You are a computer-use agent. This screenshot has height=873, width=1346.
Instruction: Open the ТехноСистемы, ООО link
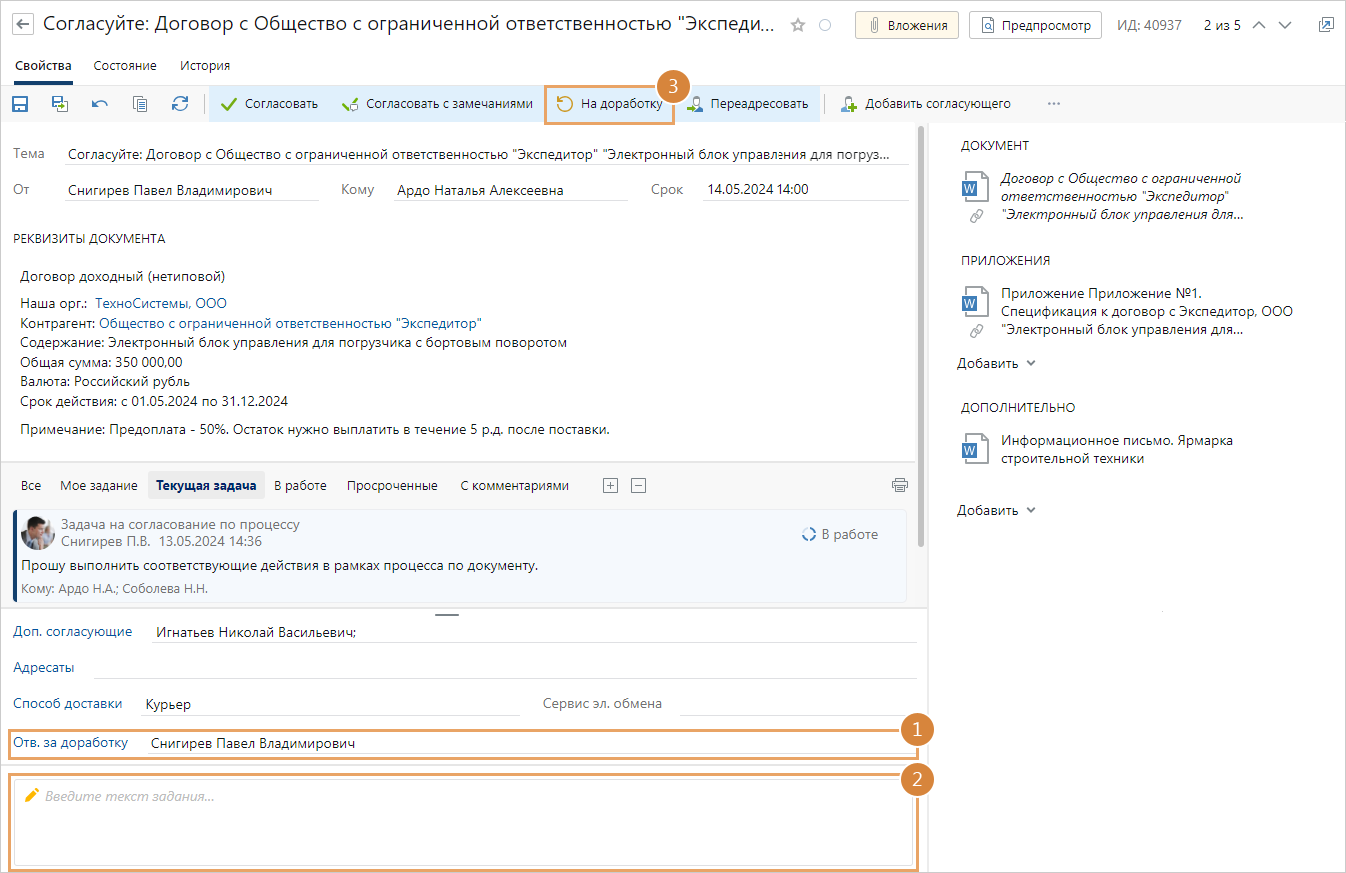(x=161, y=303)
